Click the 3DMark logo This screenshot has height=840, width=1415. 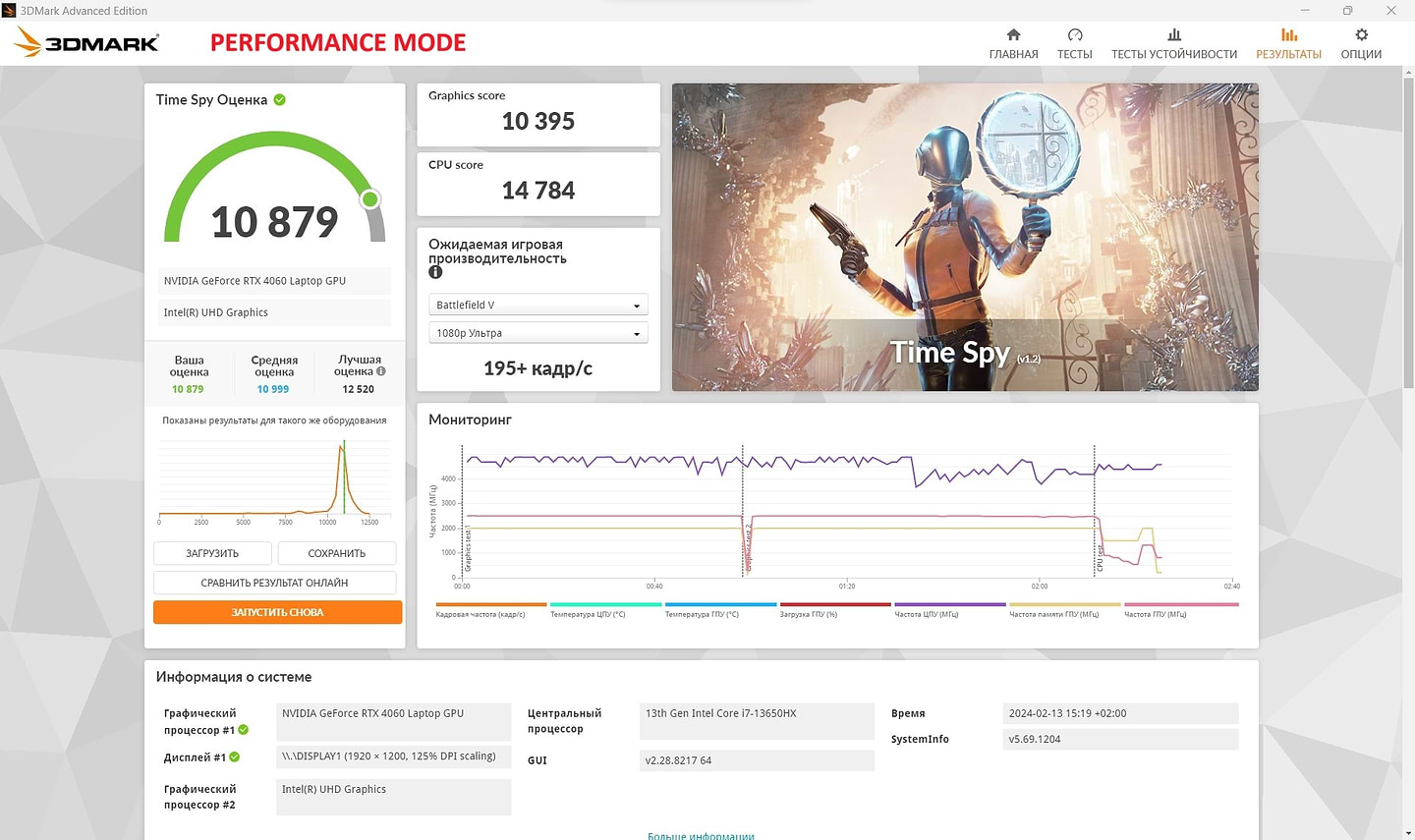click(86, 42)
